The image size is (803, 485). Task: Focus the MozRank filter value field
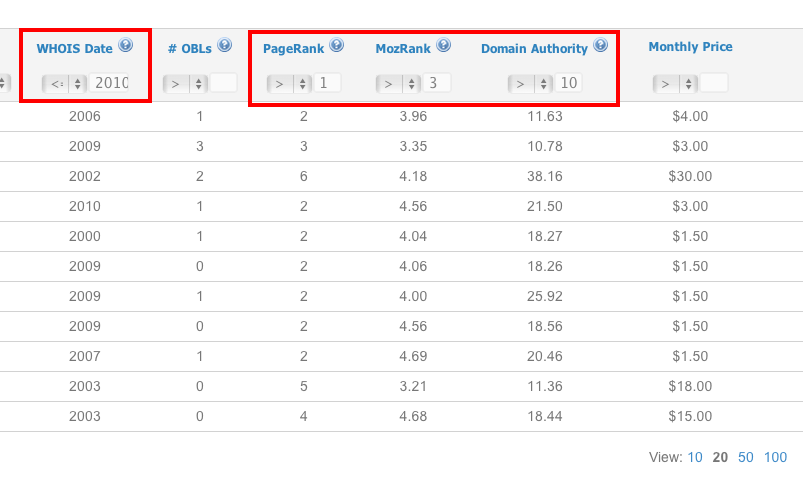[x=437, y=84]
